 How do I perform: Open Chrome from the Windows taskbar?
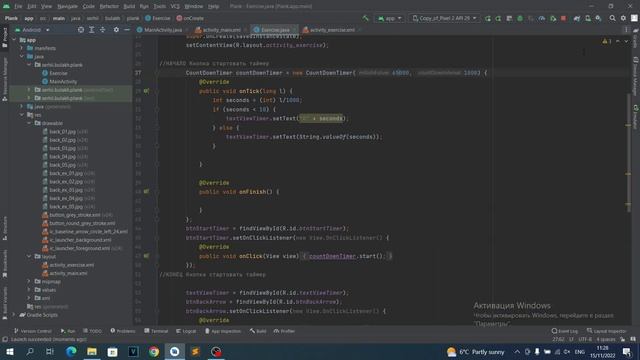(x=154, y=351)
